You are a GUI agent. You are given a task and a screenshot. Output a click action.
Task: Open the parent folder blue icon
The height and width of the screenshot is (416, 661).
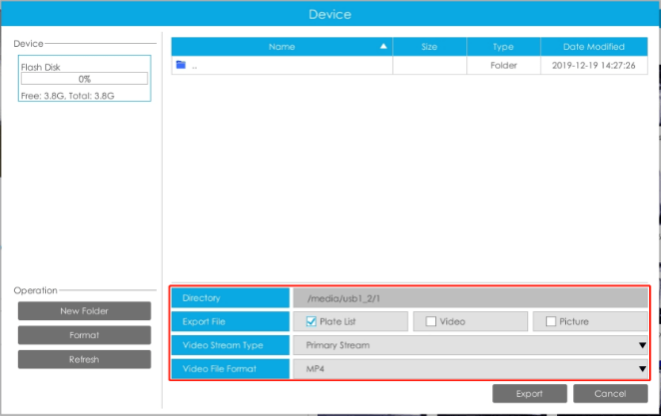tap(181, 64)
